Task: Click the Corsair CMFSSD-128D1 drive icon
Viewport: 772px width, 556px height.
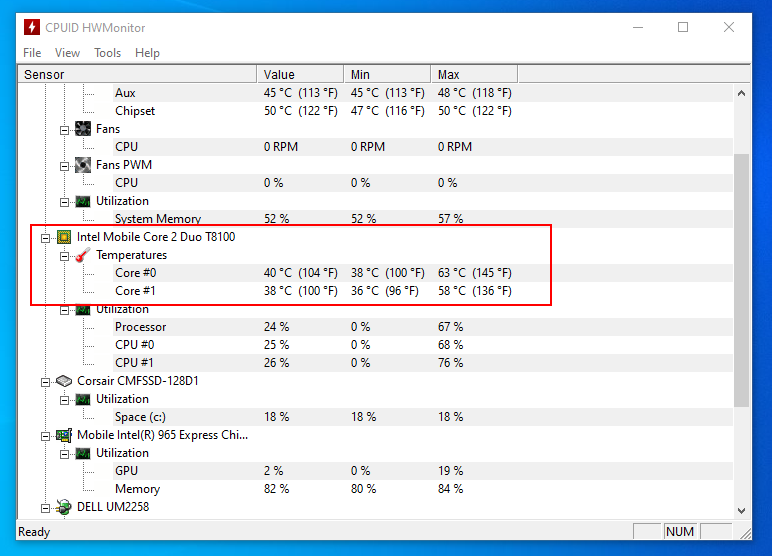Action: pos(64,381)
